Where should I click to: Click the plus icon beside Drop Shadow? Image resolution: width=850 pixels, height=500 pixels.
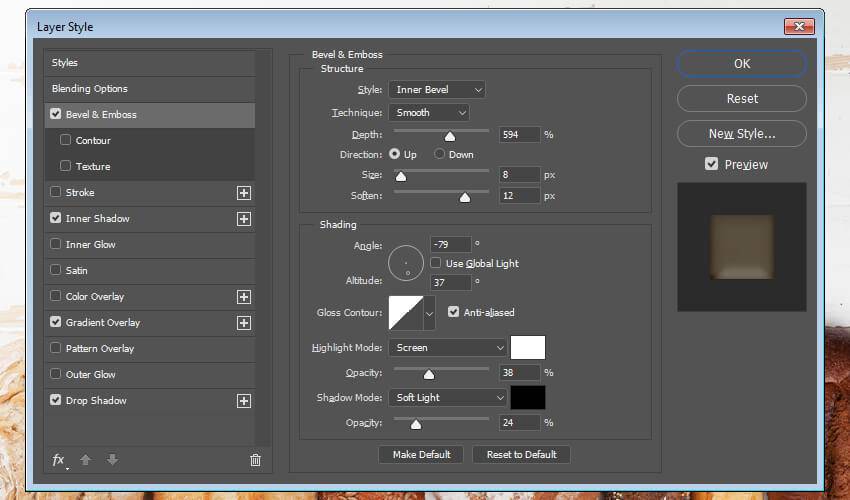pos(243,401)
